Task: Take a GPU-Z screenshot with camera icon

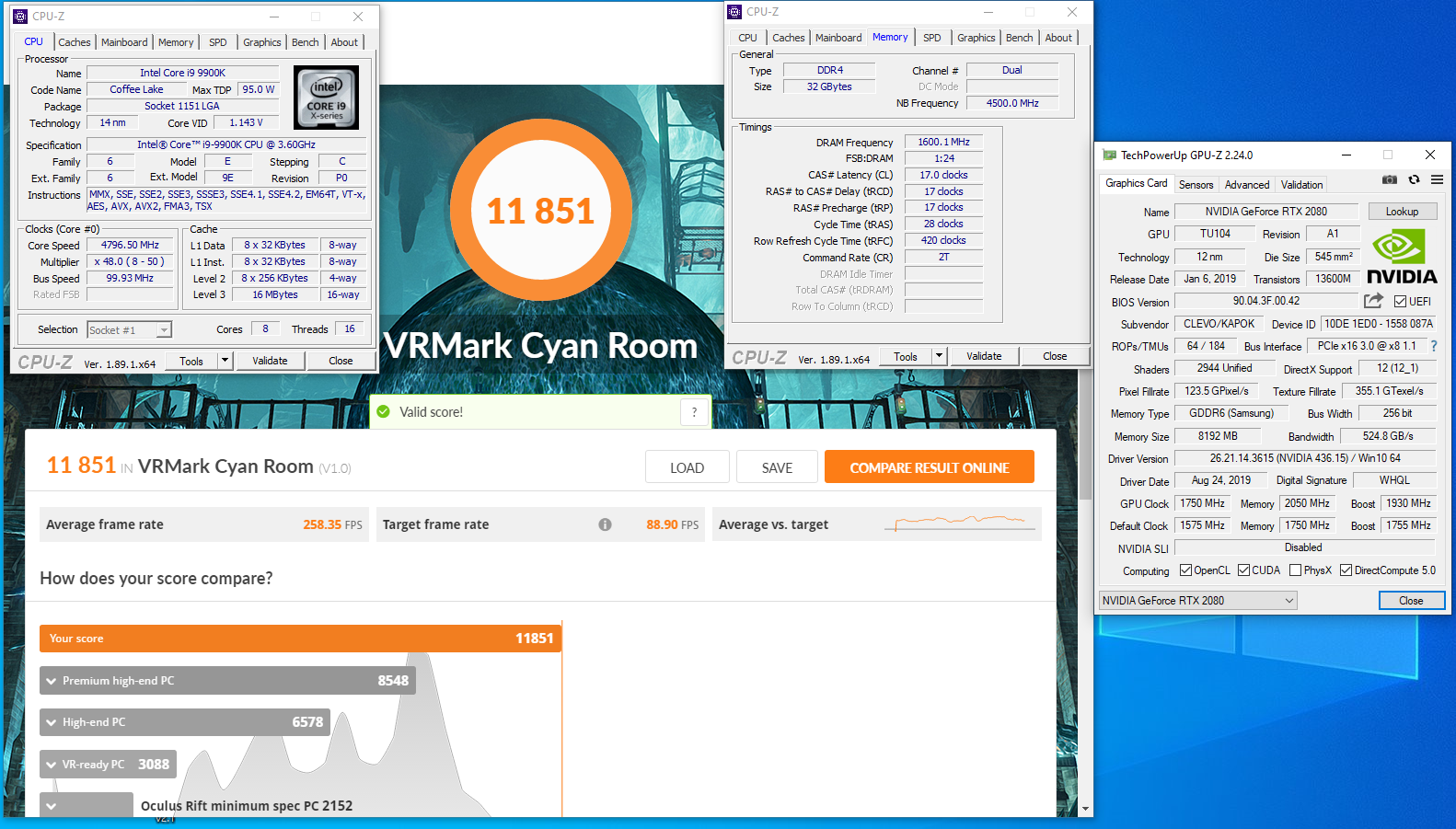Action: pyautogui.click(x=1390, y=179)
